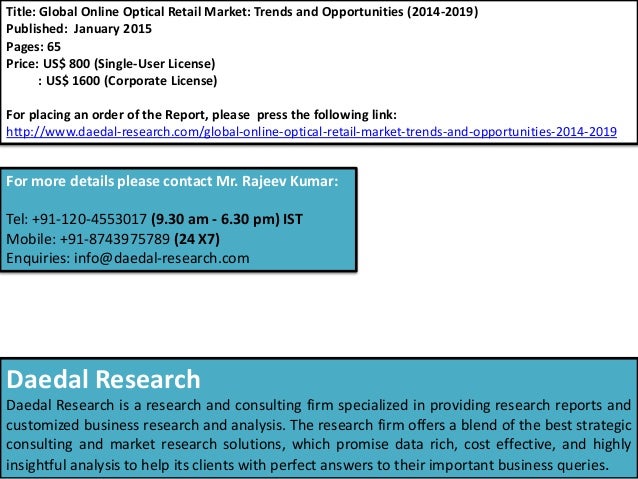Select the 'Pages: 65' text

tap(33, 47)
